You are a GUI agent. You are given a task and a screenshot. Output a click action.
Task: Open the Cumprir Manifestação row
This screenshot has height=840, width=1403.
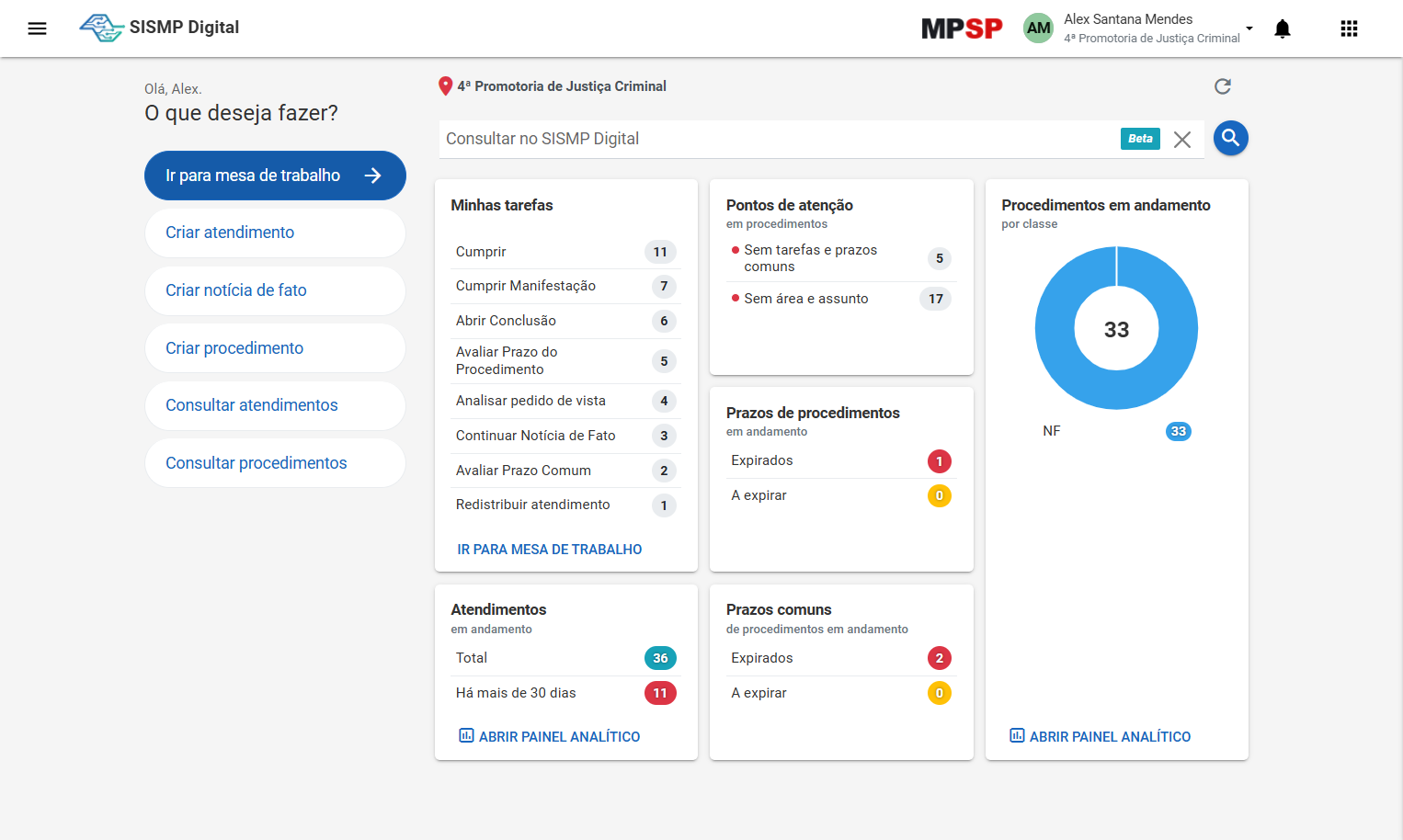point(565,286)
